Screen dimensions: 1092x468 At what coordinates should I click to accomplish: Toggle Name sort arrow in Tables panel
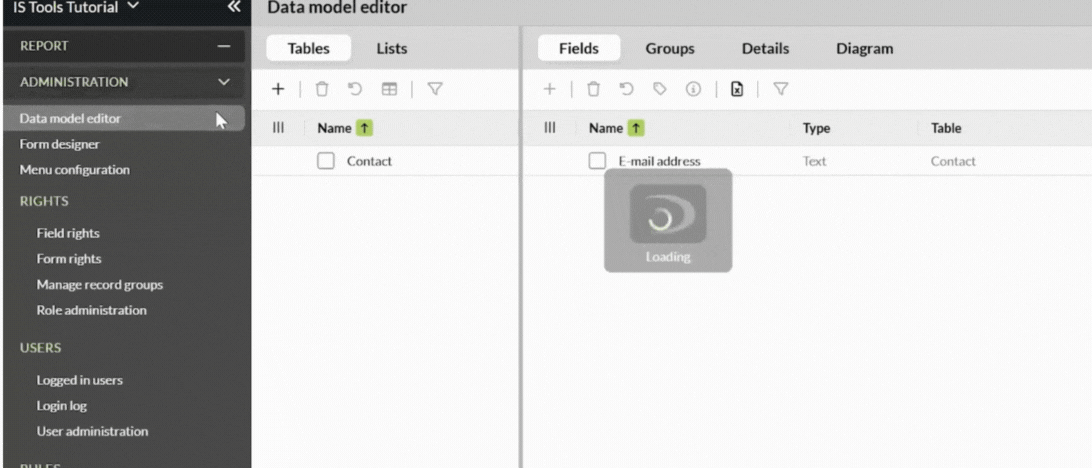(x=364, y=128)
